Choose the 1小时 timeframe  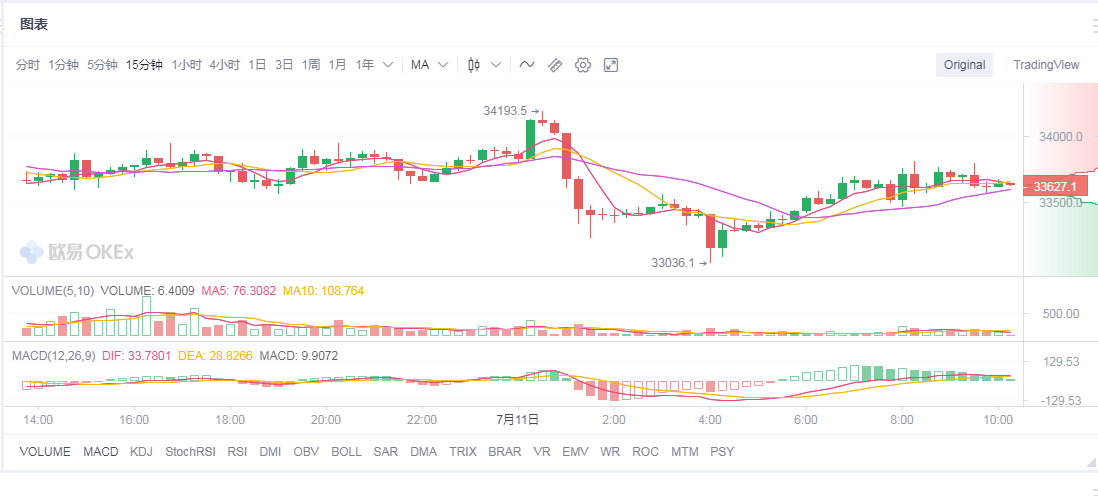186,65
